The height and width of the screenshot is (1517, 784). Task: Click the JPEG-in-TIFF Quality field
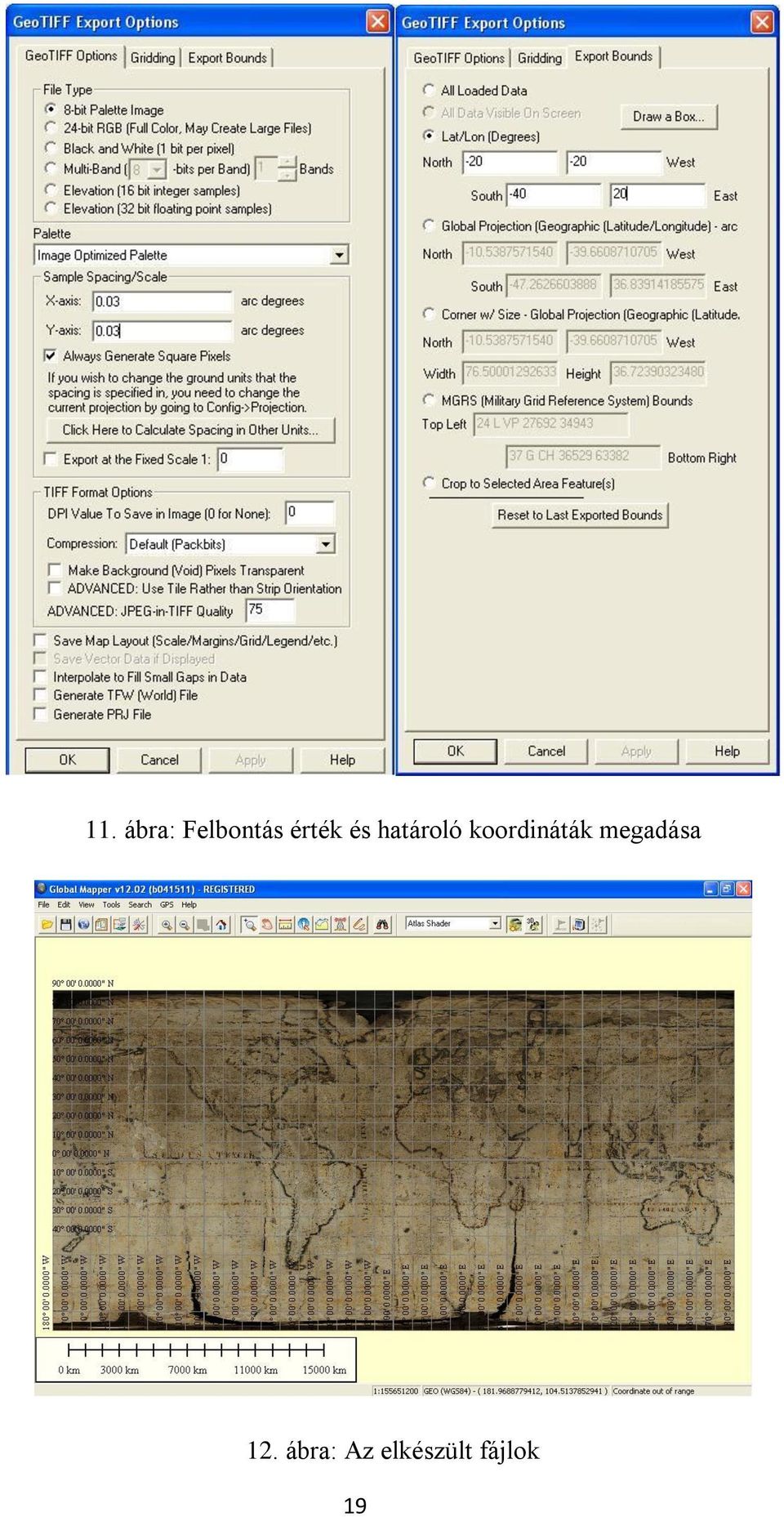tap(269, 609)
